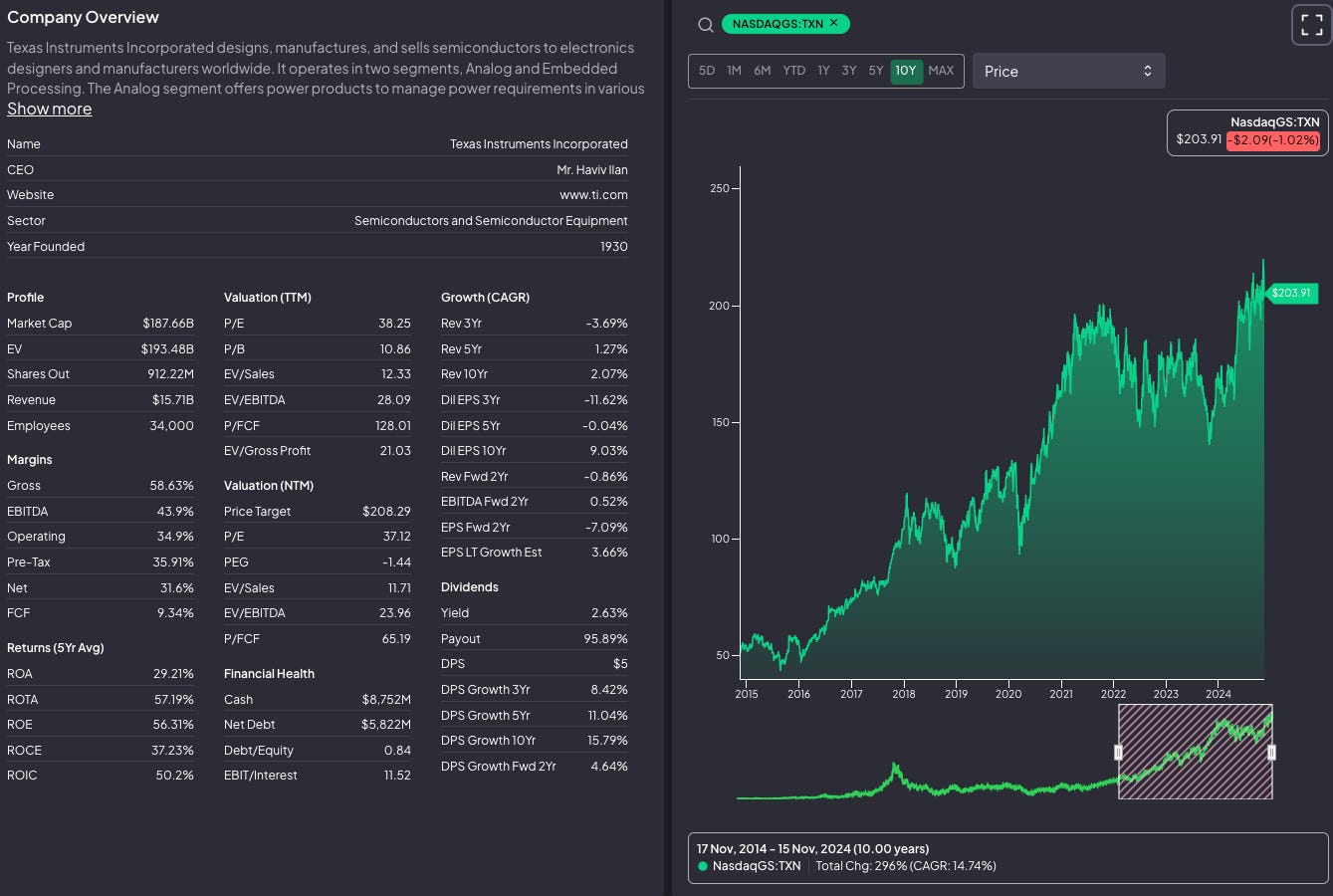Click the EV/EBITDA 28.09 TTM value

pos(394,400)
